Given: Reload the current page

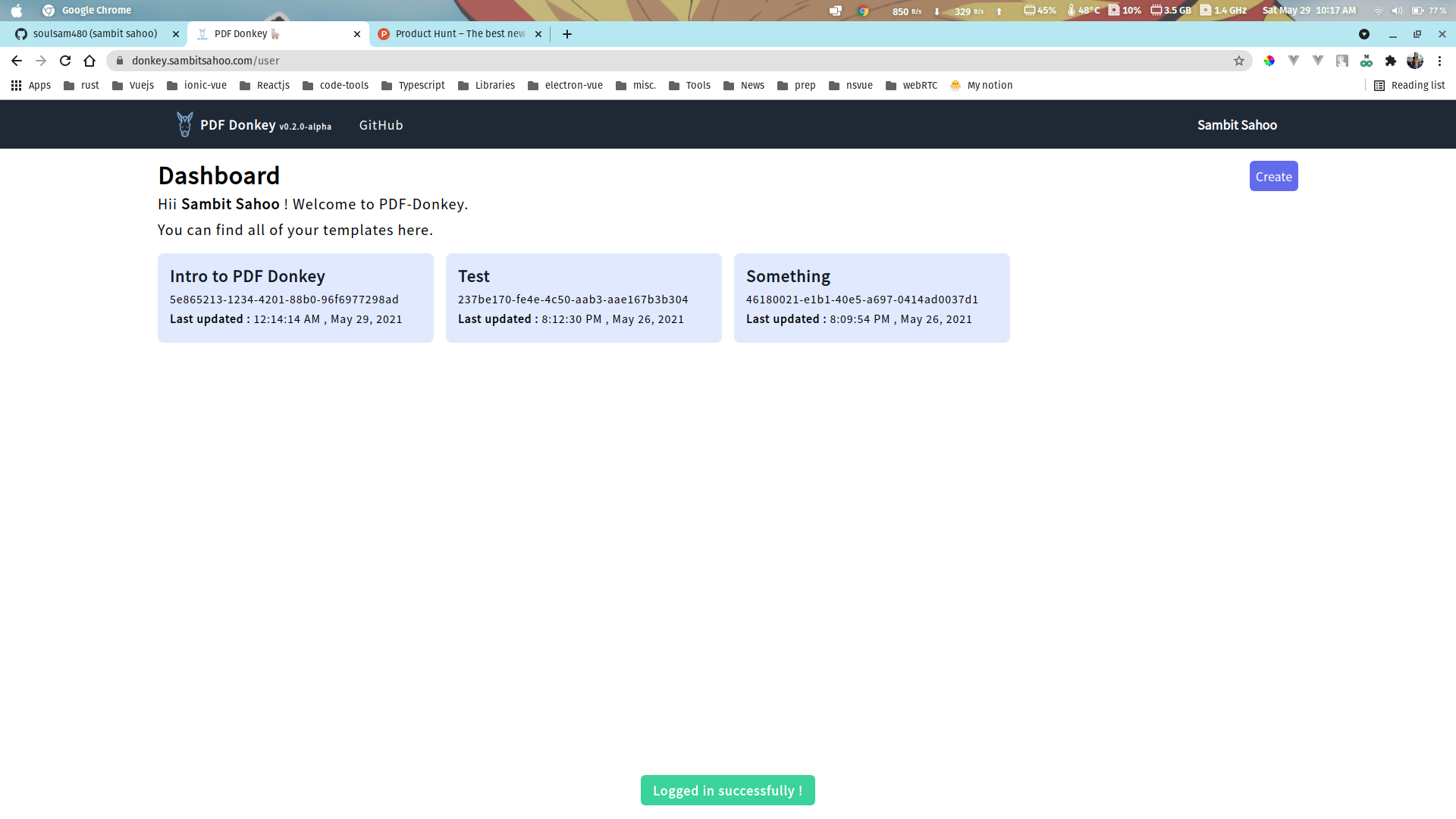Looking at the screenshot, I should (x=65, y=61).
